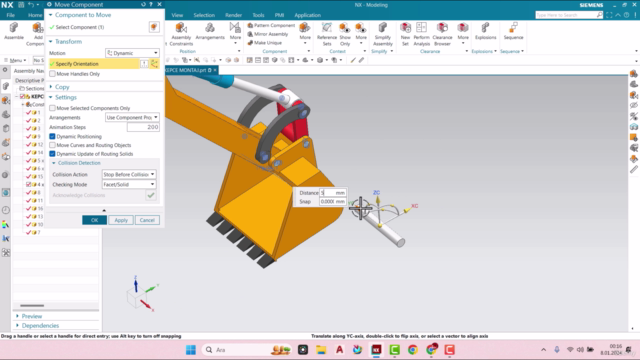Open Simplify Assembly tool
Screen dimensions: 640x360
pos(382,34)
